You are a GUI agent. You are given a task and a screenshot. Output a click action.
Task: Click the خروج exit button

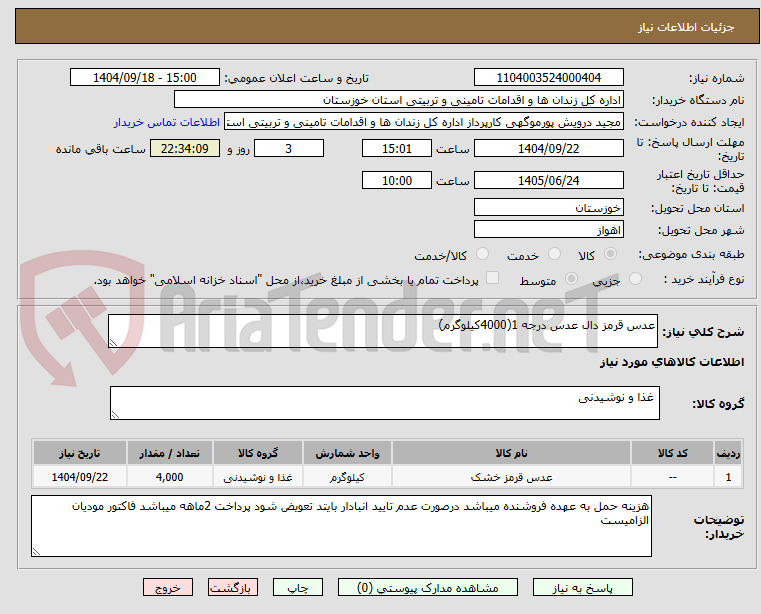coord(167,587)
